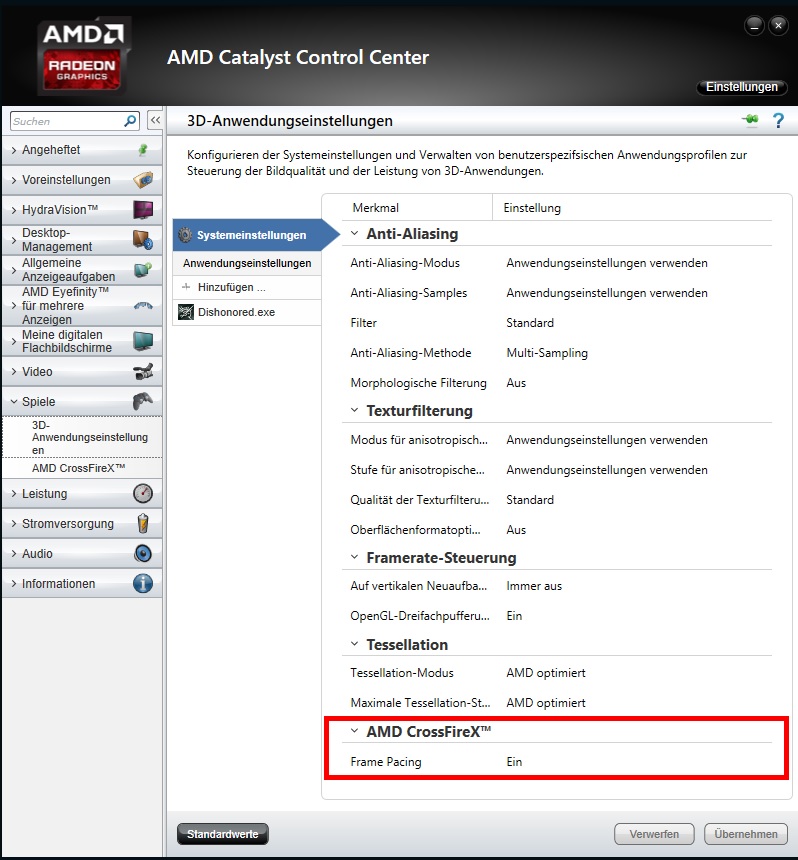Collapse the Texturfilterung group
This screenshot has width=798, height=860.
(x=355, y=410)
